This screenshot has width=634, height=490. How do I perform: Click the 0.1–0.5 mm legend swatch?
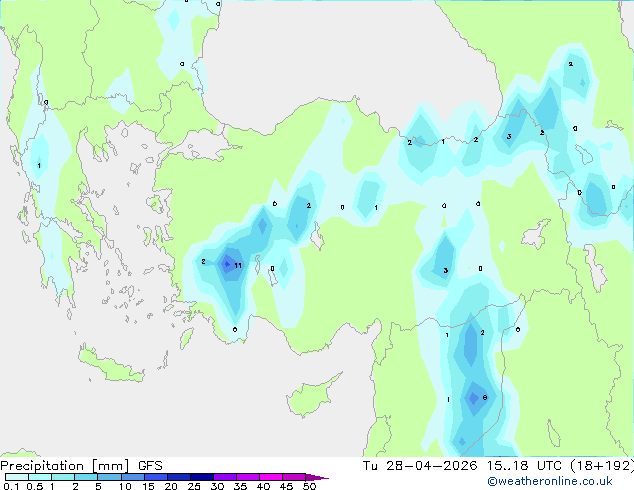(17, 477)
